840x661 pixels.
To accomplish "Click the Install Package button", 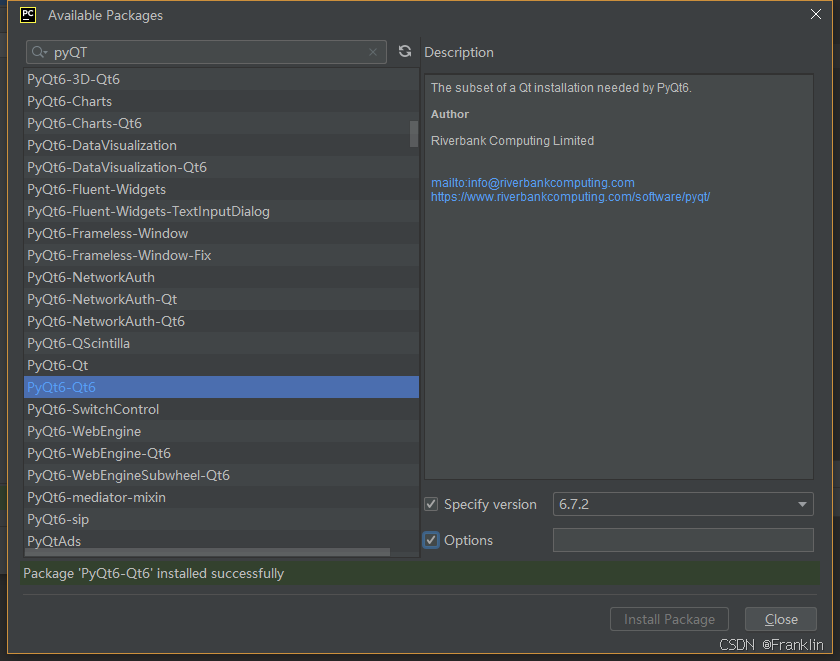I will tap(669, 619).
